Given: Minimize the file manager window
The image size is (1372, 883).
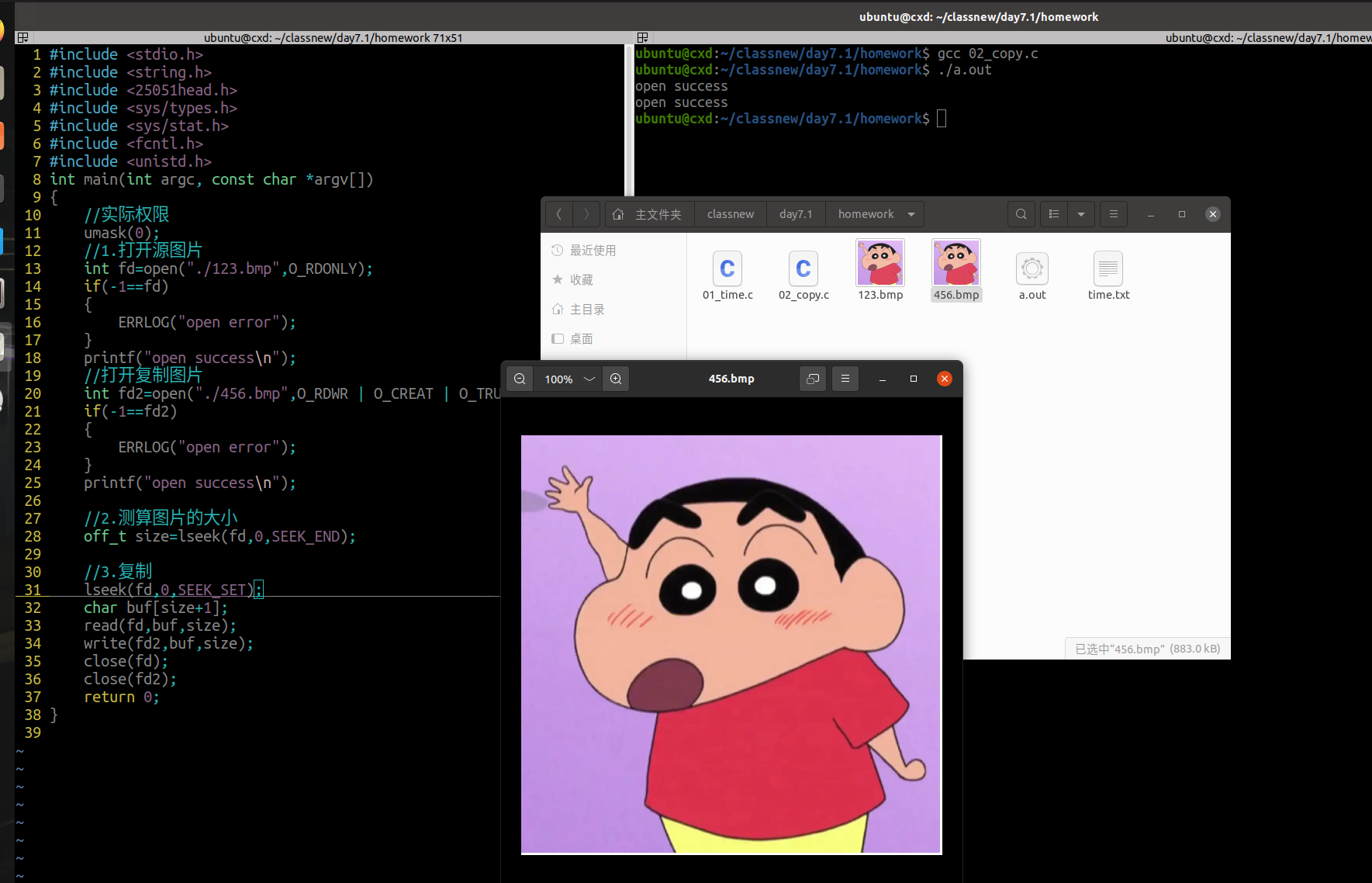Looking at the screenshot, I should coord(1151,214).
